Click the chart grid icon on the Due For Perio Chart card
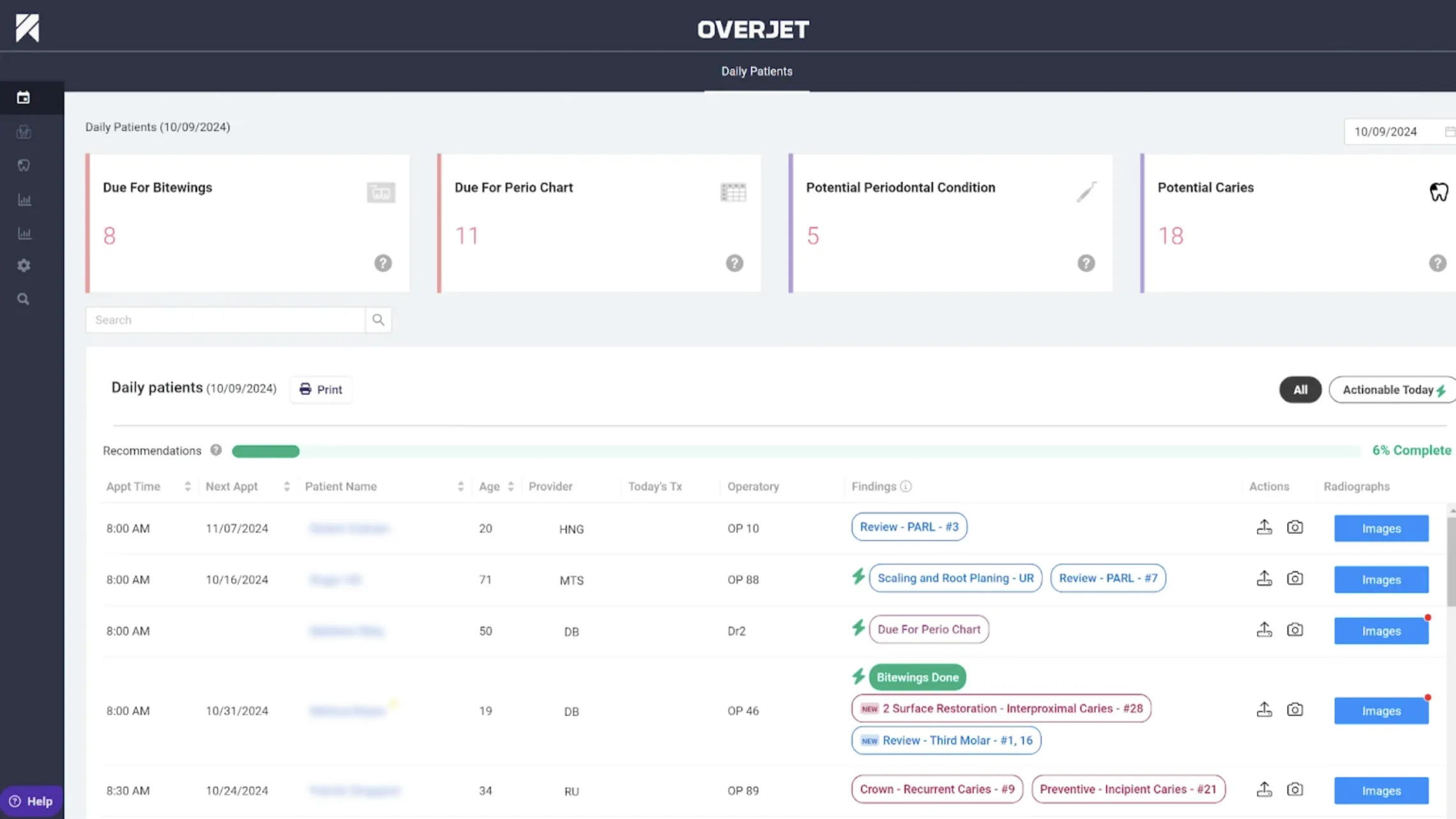Viewport: 1456px width, 819px height. tap(733, 192)
